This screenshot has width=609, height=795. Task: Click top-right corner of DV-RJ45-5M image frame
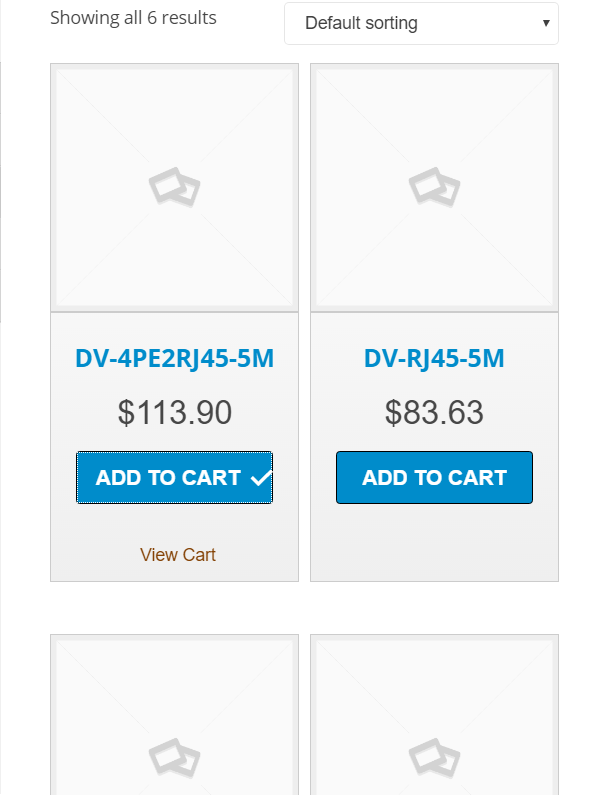coord(552,70)
